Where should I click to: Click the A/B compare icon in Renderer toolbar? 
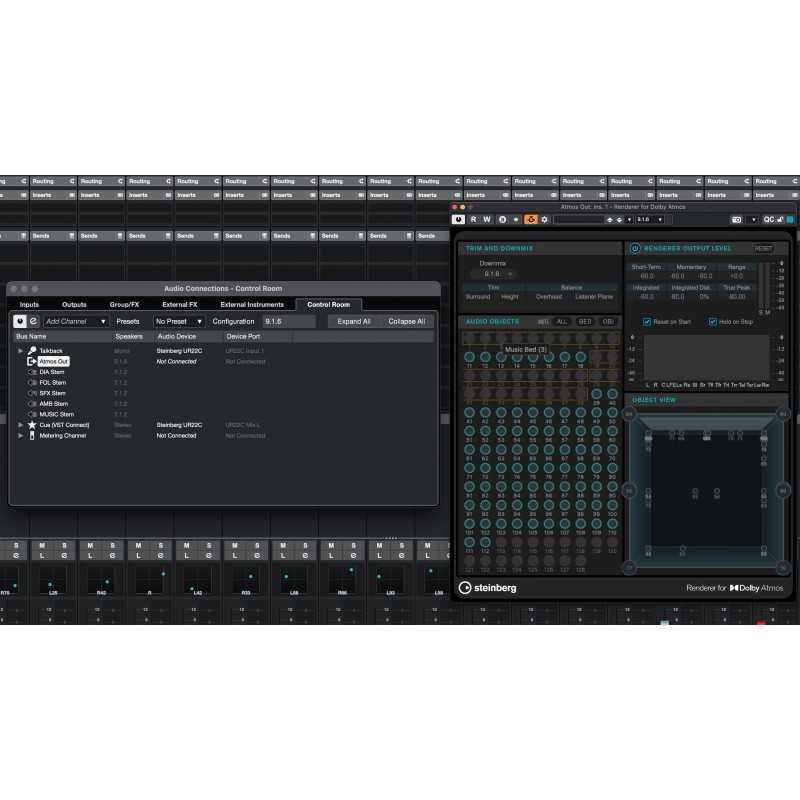coord(503,219)
